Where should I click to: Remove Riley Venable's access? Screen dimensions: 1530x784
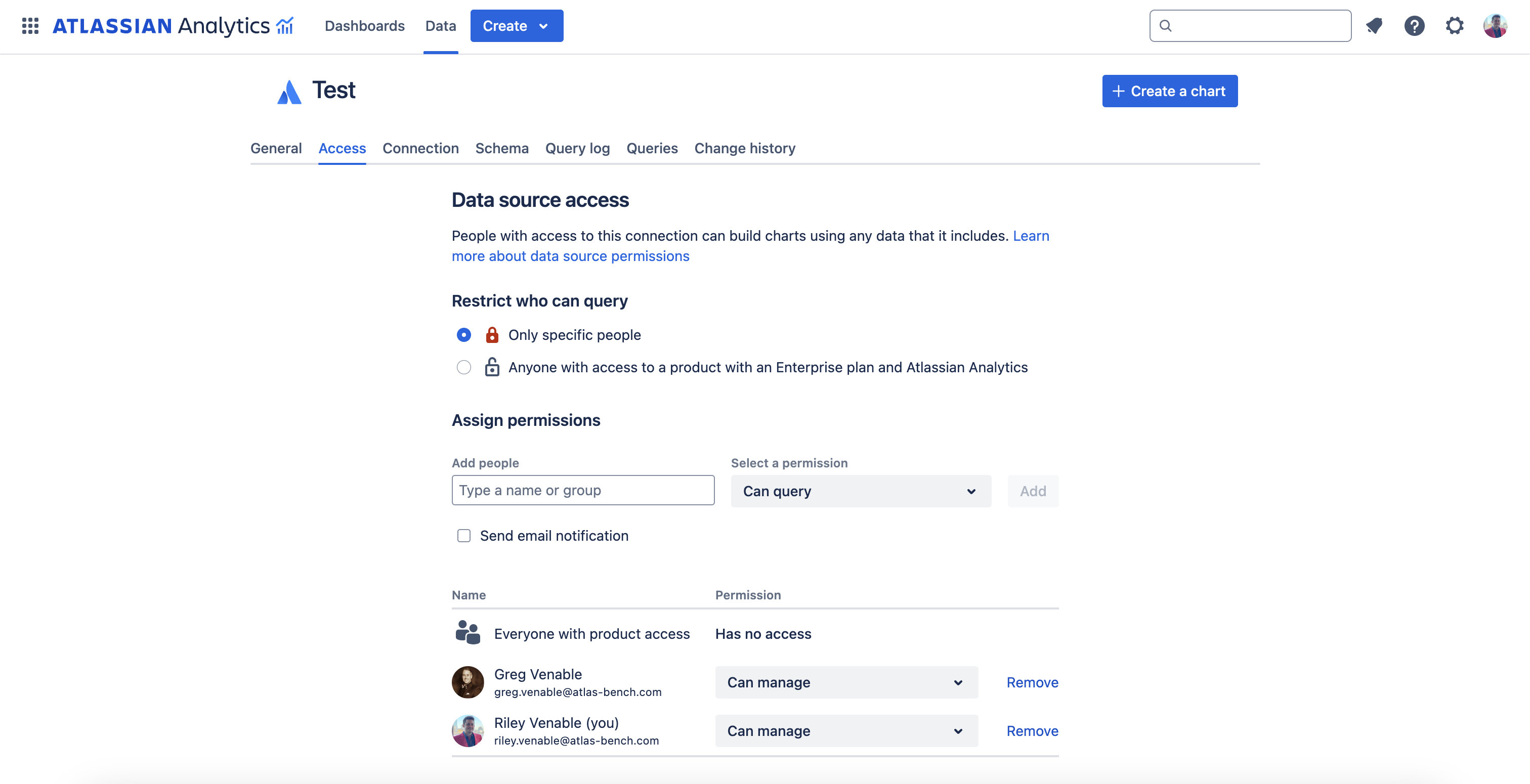[x=1032, y=730]
